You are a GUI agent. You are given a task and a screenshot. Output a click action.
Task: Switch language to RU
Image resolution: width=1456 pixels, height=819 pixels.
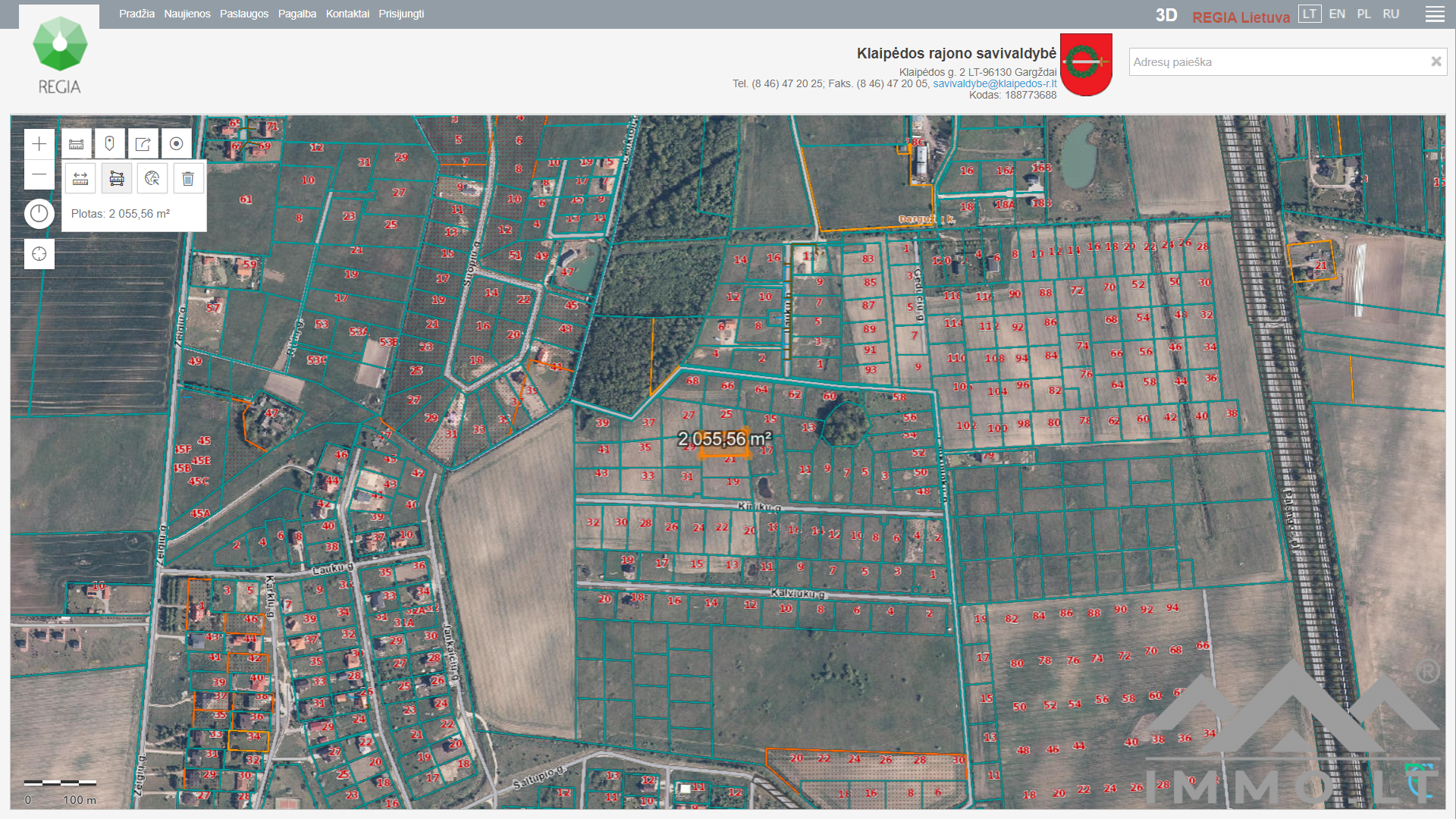click(x=1391, y=14)
